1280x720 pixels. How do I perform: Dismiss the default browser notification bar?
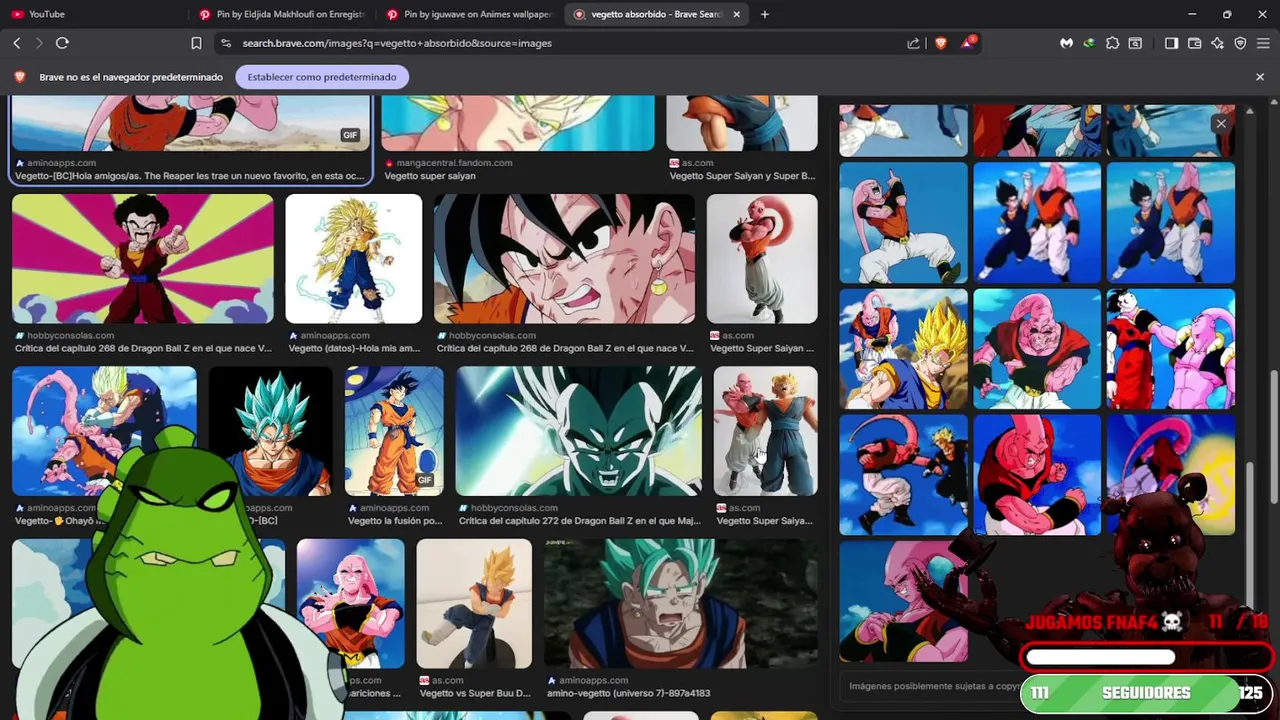1260,77
